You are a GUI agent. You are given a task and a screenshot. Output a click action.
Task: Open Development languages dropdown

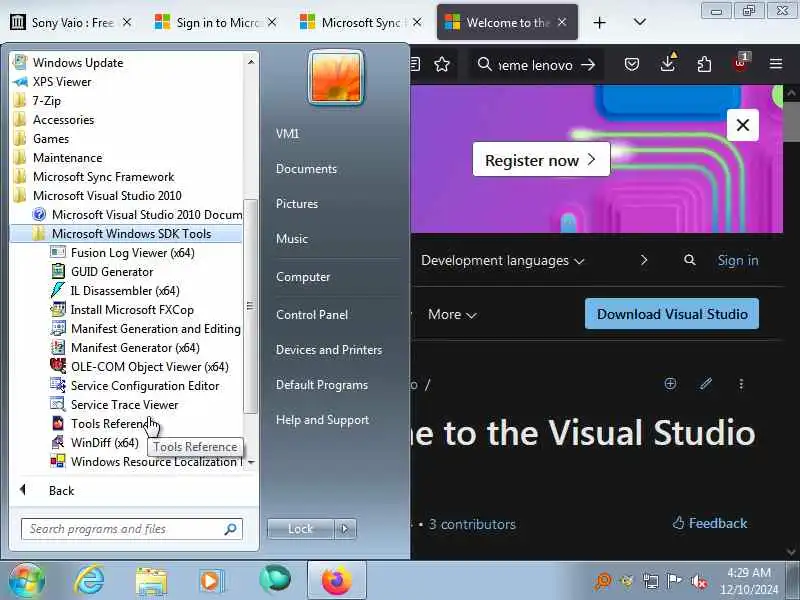pos(502,261)
